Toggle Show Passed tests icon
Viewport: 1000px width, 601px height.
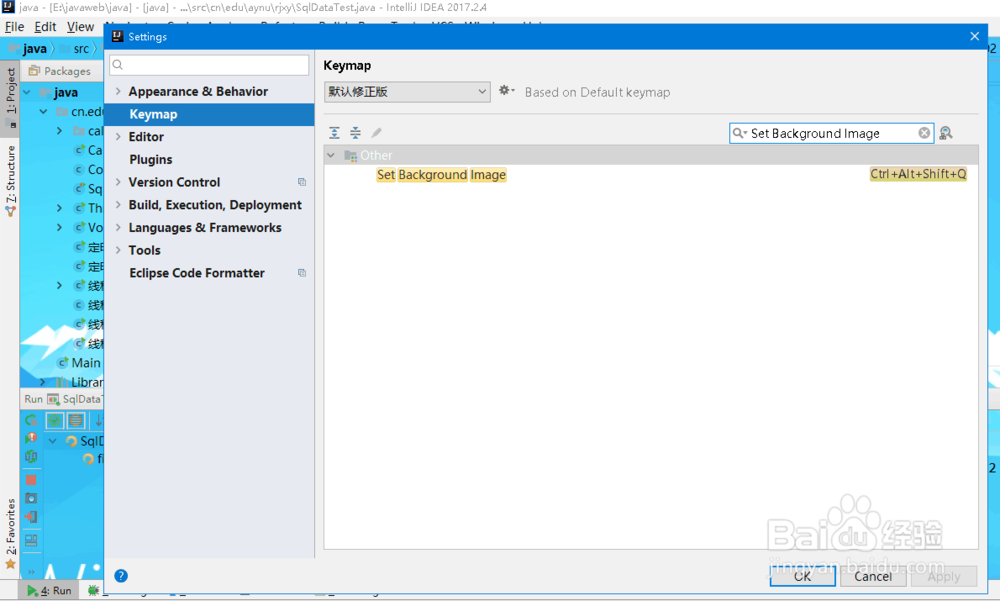(55, 420)
